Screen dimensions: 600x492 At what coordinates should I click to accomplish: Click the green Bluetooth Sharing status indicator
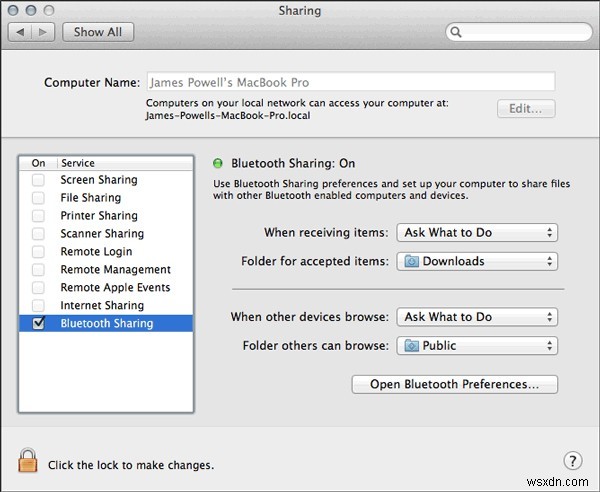(218, 163)
